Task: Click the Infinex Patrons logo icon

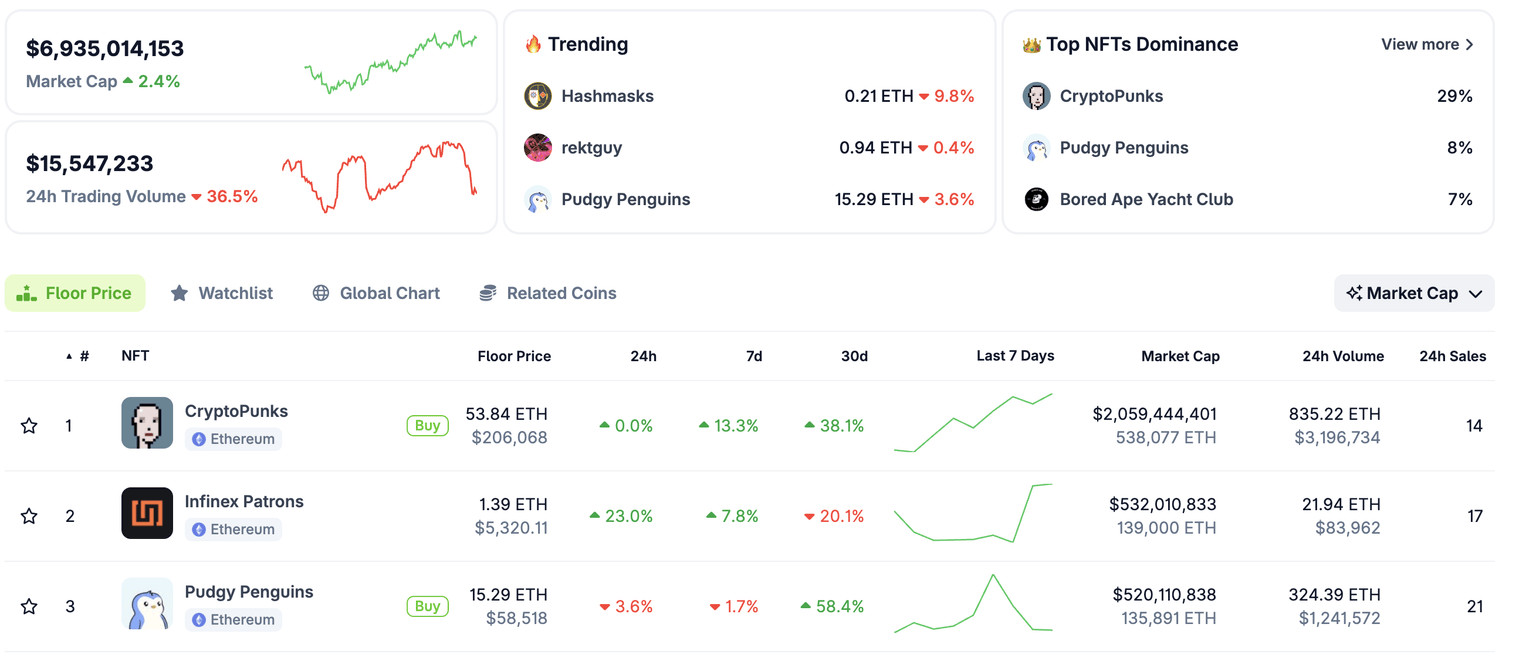Action: (147, 513)
